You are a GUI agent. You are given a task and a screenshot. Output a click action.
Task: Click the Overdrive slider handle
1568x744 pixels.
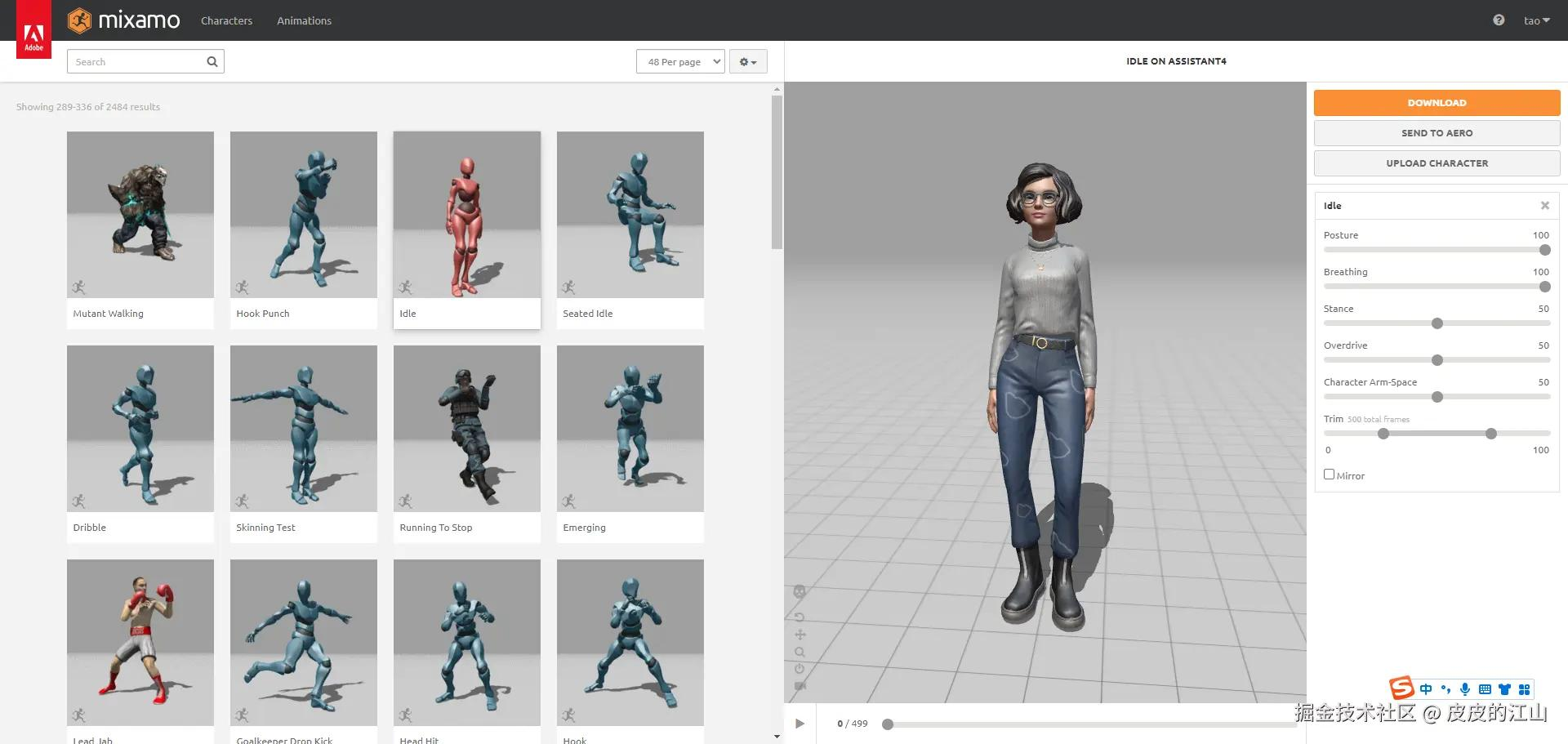1437,360
